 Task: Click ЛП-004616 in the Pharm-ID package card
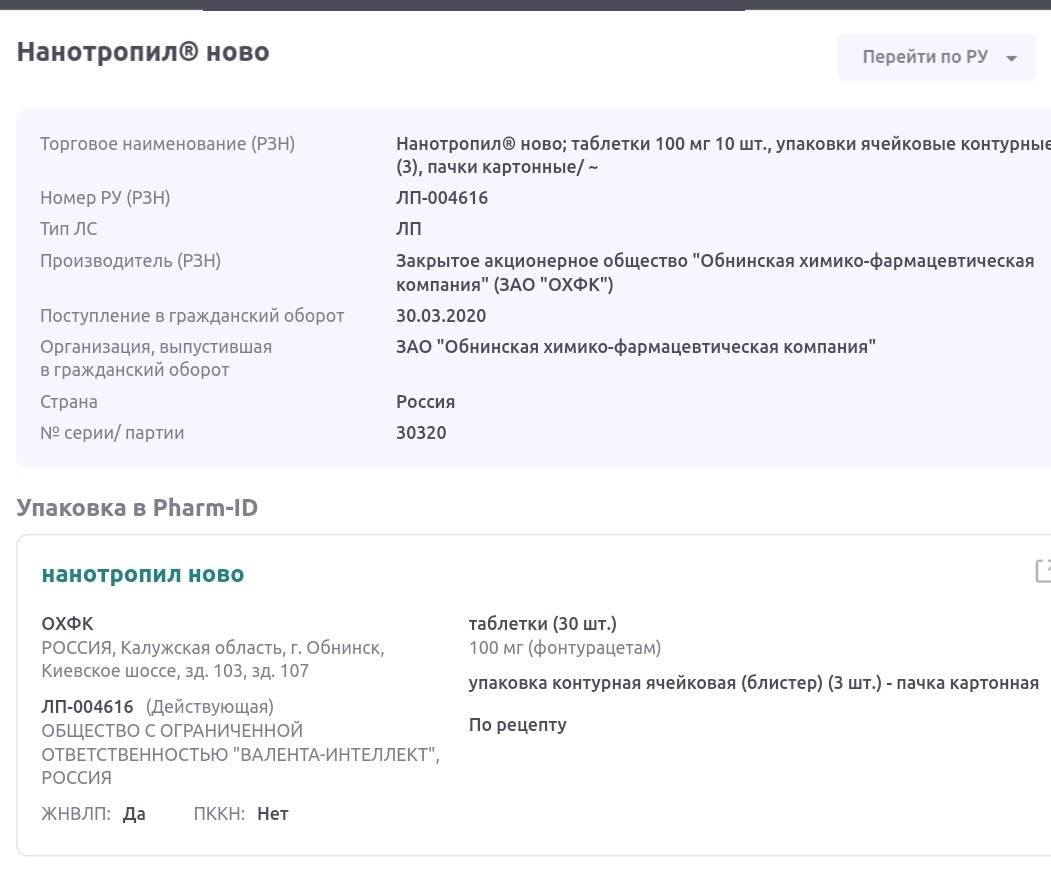tap(87, 707)
